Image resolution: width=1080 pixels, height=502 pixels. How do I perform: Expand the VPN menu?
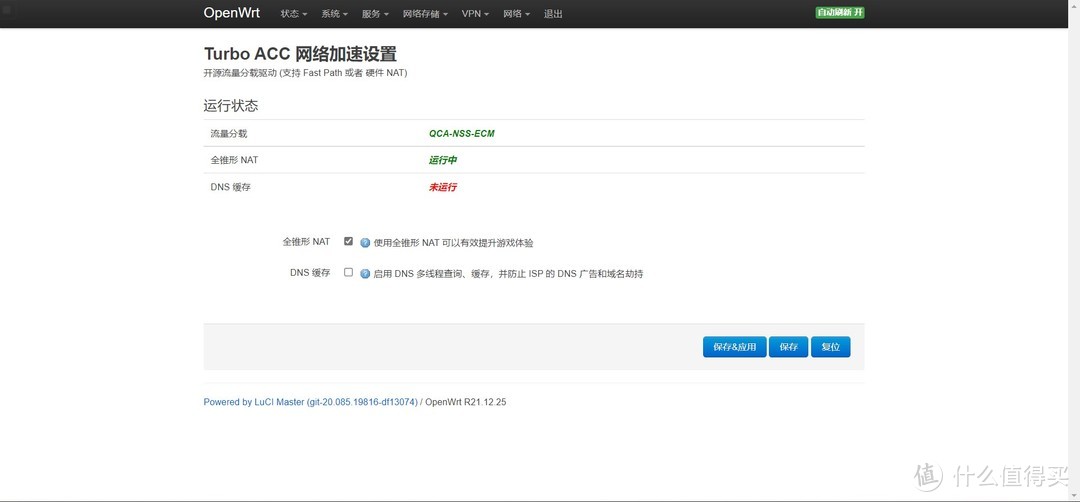coord(475,14)
